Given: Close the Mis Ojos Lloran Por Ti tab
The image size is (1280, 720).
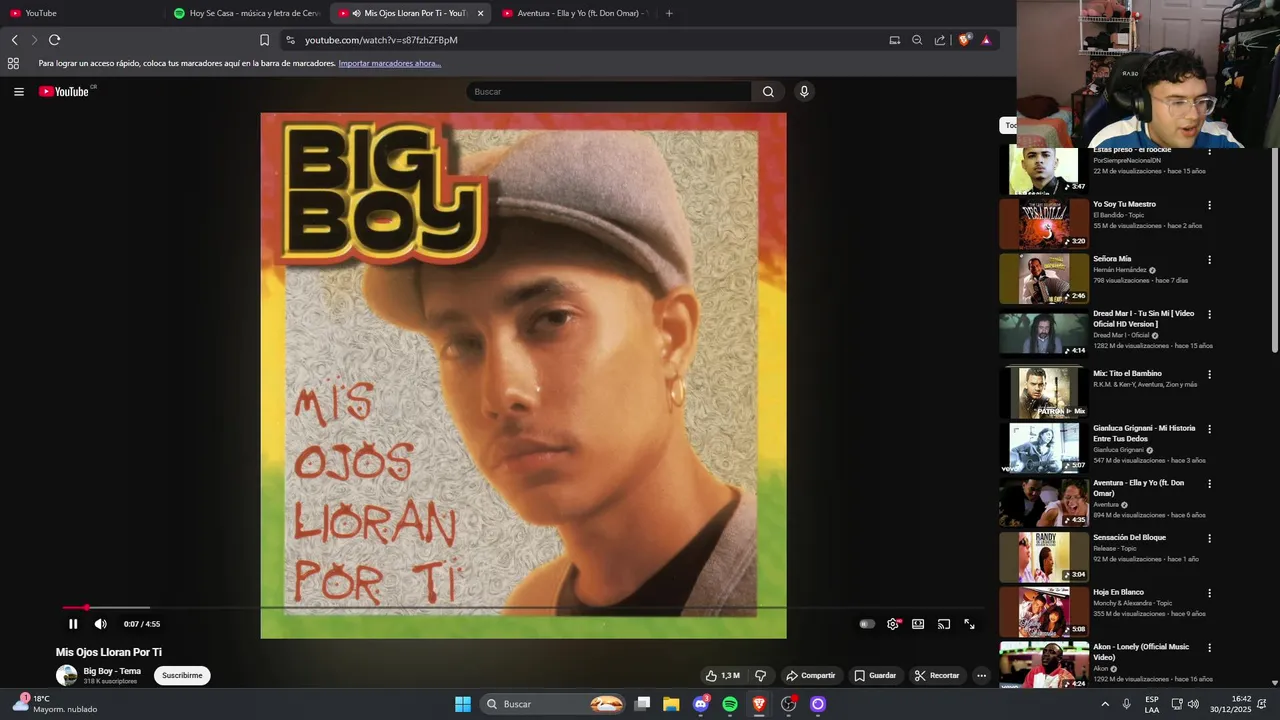Looking at the screenshot, I should point(480,13).
